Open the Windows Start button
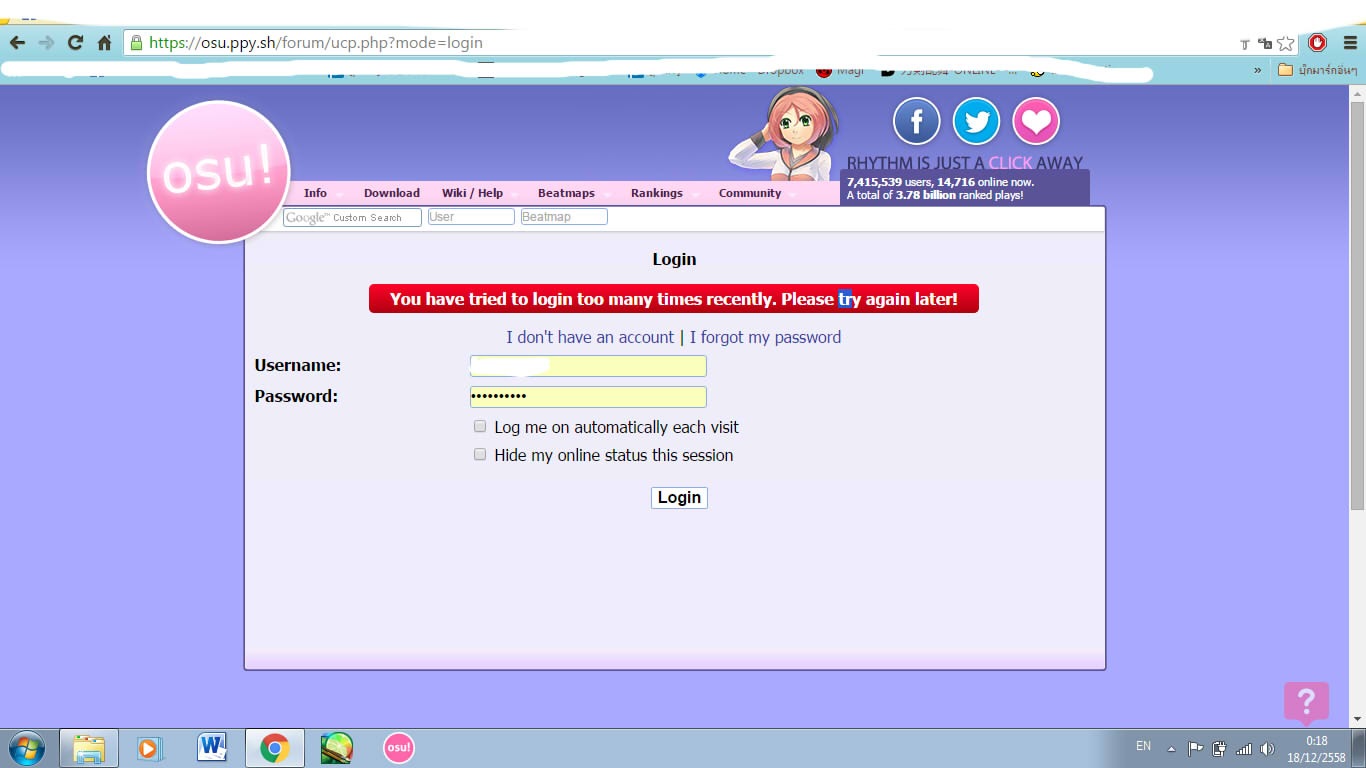The height and width of the screenshot is (768, 1366). [27, 747]
